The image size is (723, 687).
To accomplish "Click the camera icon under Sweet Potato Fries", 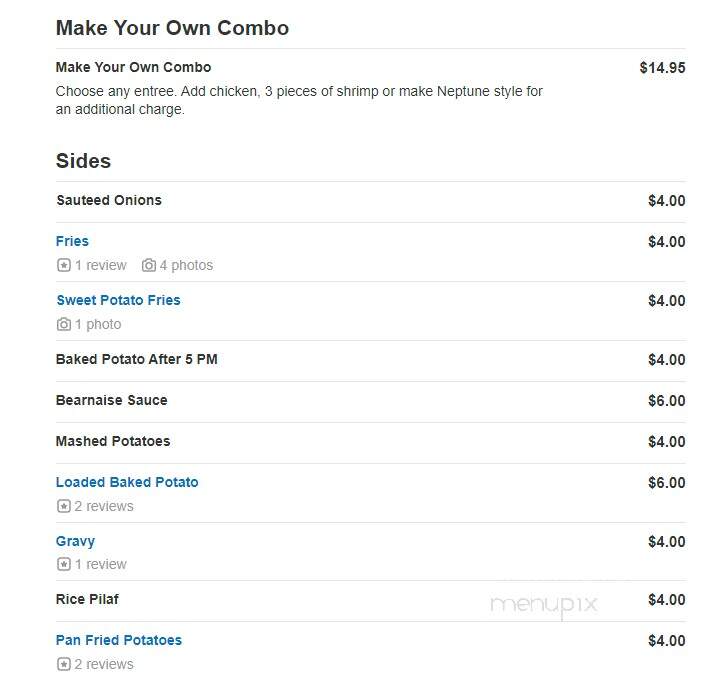I will pyautogui.click(x=64, y=324).
